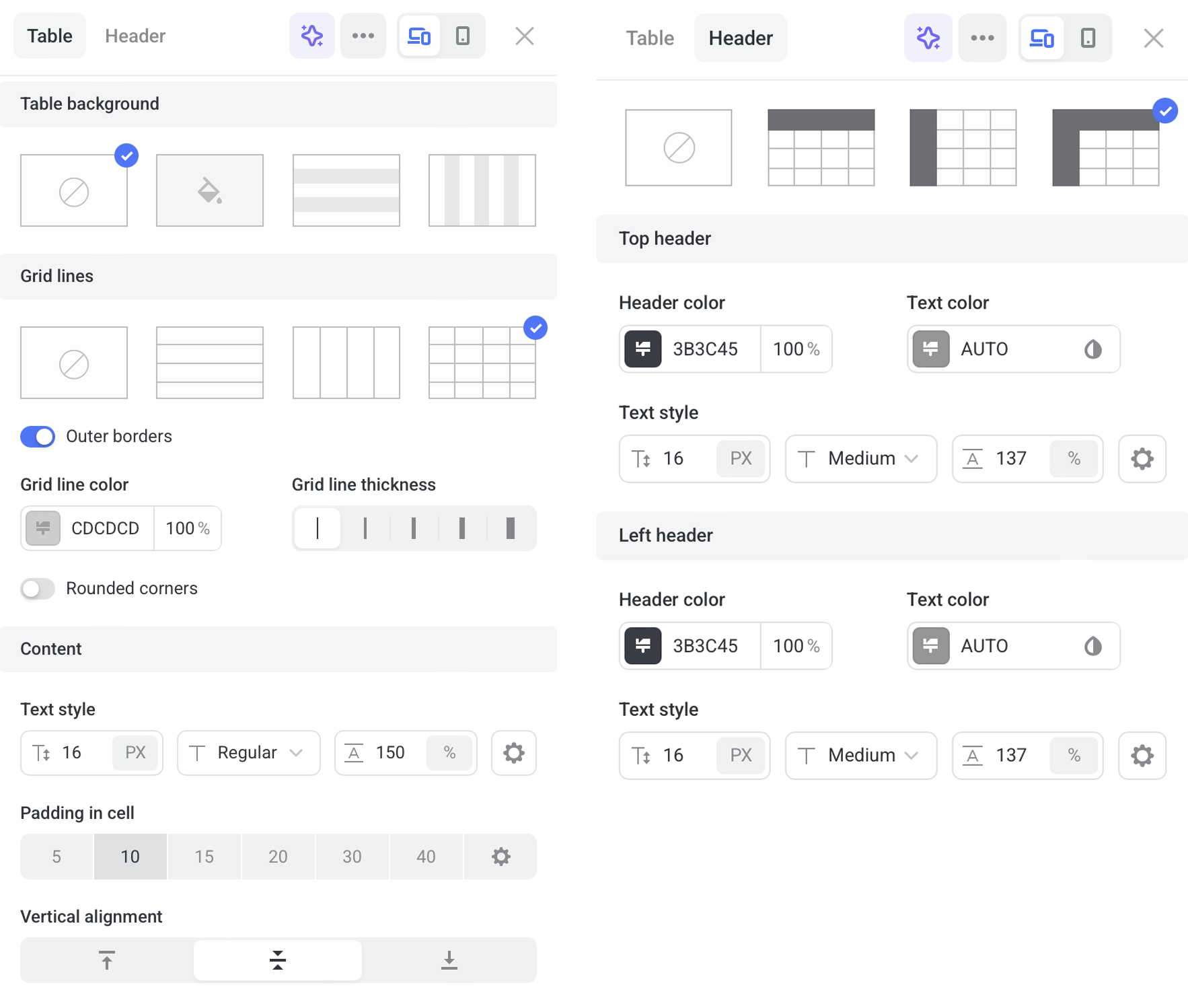
Task: Choose the paint bucket solid fill background
Action: coord(209,190)
